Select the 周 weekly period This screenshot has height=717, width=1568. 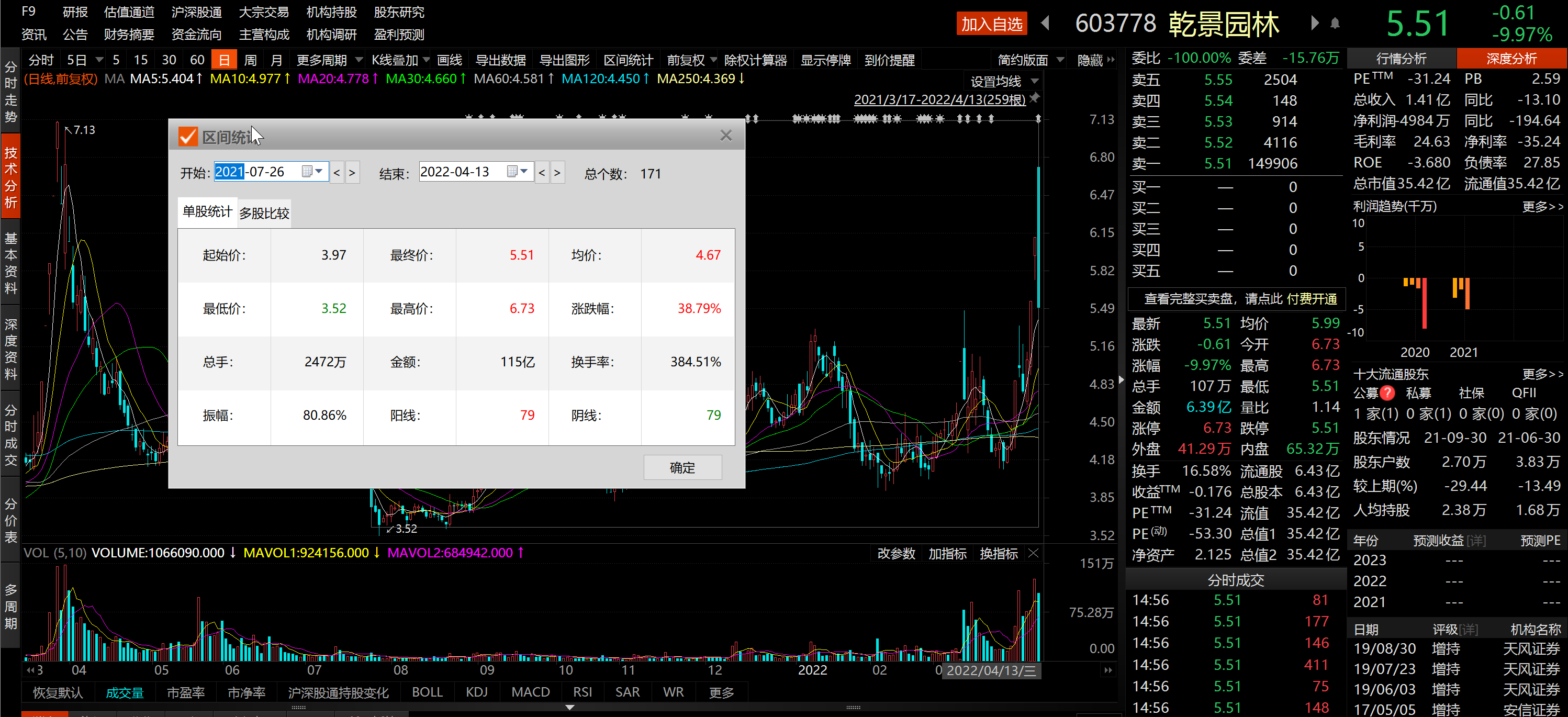click(x=250, y=60)
